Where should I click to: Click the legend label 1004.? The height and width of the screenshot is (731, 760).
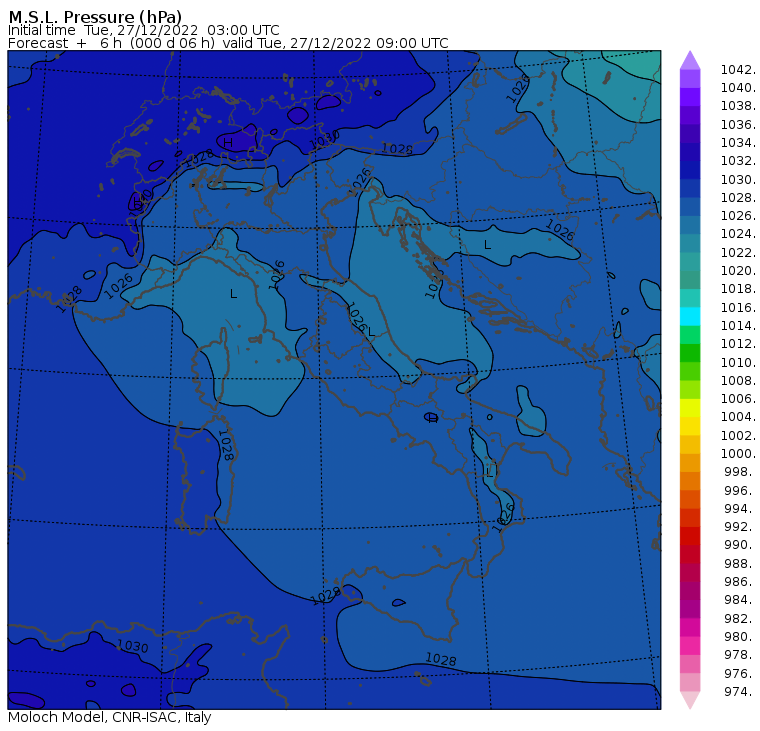click(x=738, y=417)
